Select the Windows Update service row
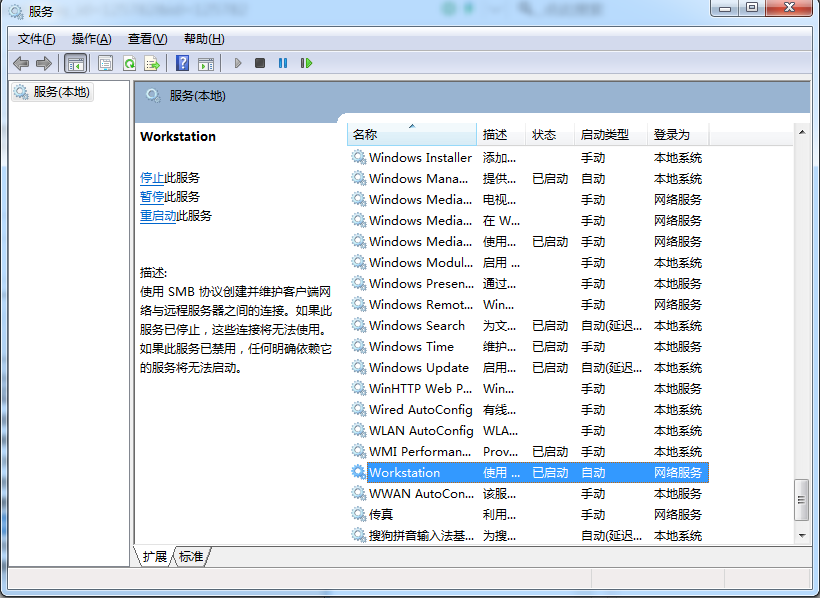 (418, 368)
